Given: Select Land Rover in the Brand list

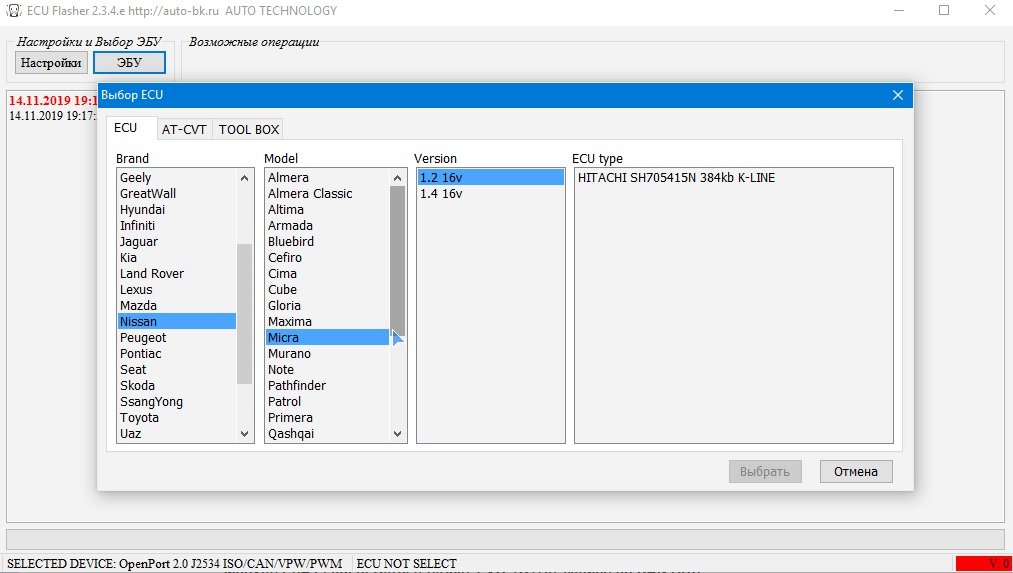Looking at the screenshot, I should point(176,274).
